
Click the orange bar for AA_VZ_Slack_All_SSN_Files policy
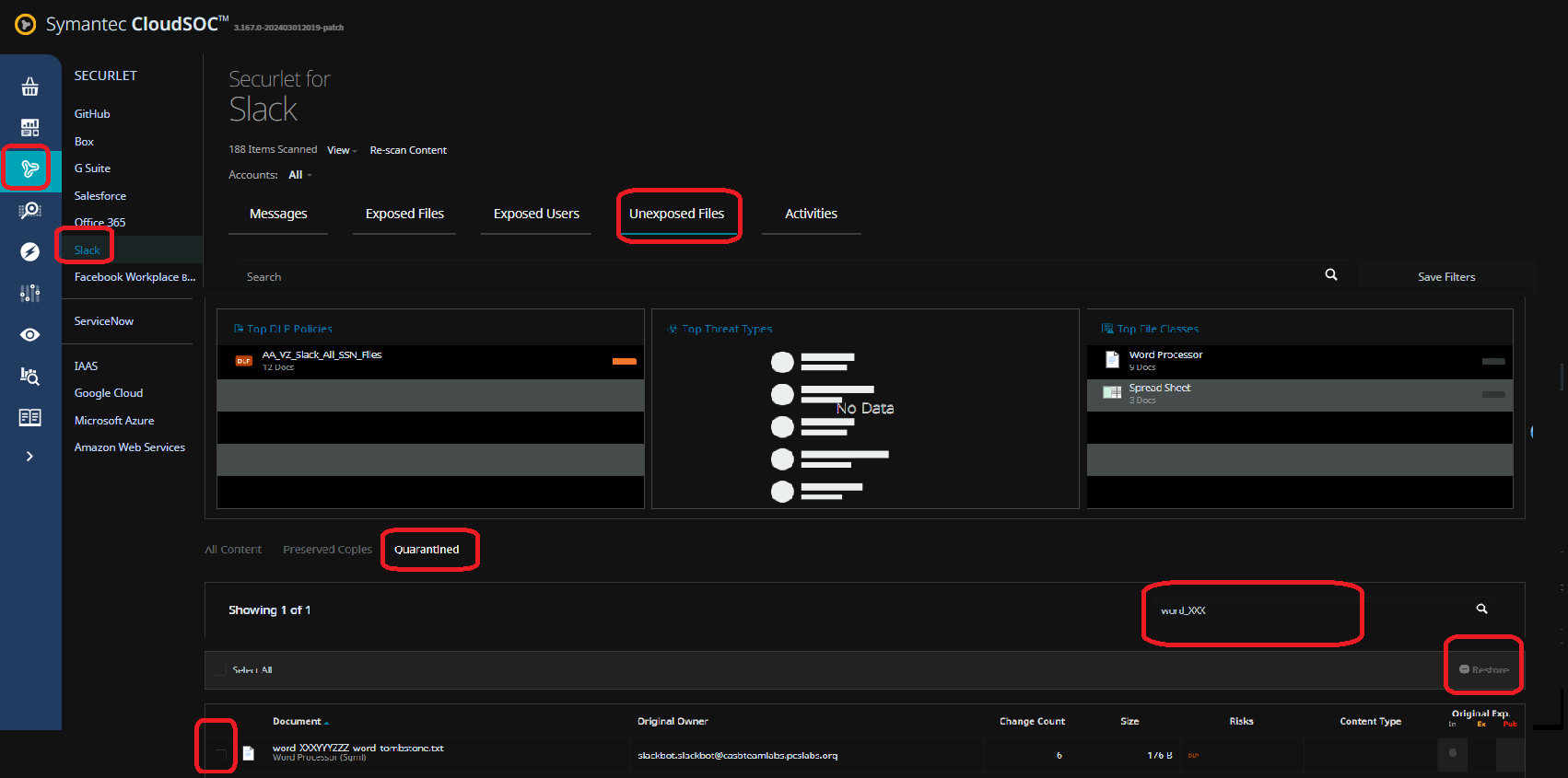(624, 361)
